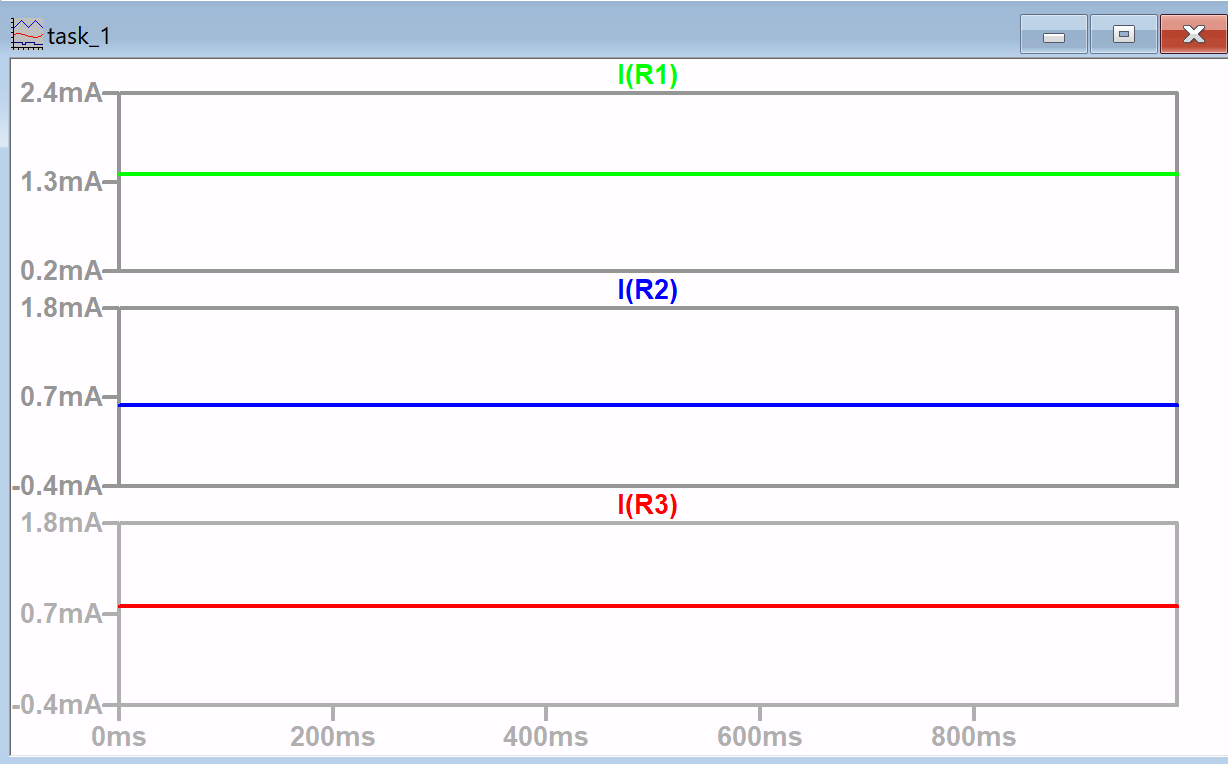Click the 0.2mA vertical axis label
Screen dimensions: 1228x764
coord(61,270)
